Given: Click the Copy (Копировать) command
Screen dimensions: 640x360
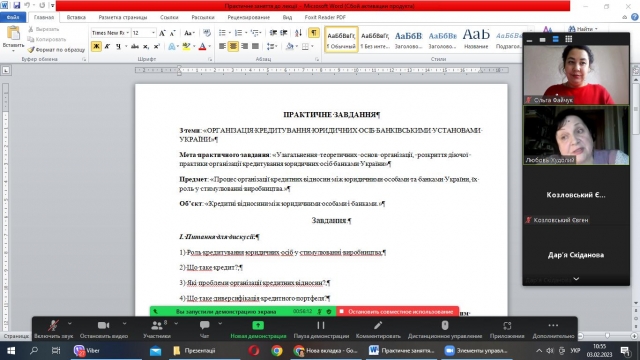Looking at the screenshot, I should [47, 39].
